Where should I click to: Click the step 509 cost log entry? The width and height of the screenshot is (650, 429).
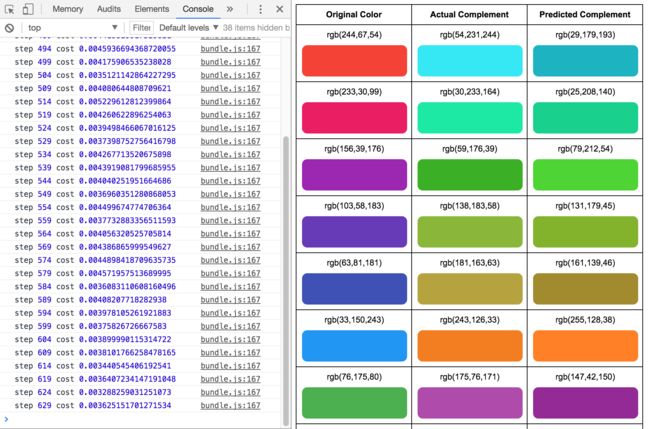(x=92, y=88)
